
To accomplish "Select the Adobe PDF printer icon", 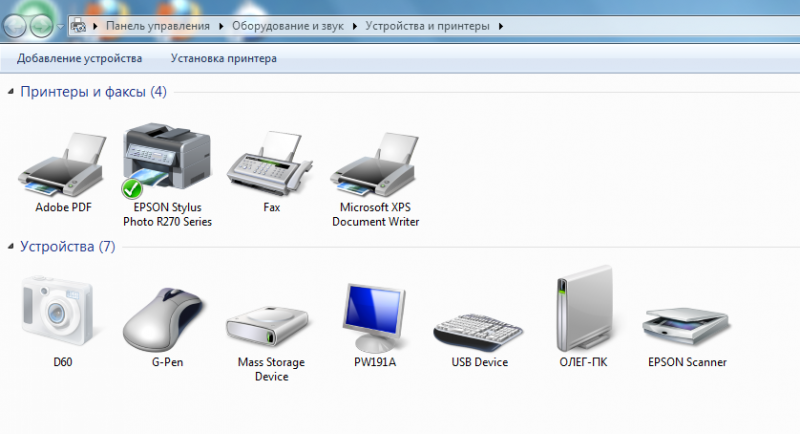I will [62, 165].
